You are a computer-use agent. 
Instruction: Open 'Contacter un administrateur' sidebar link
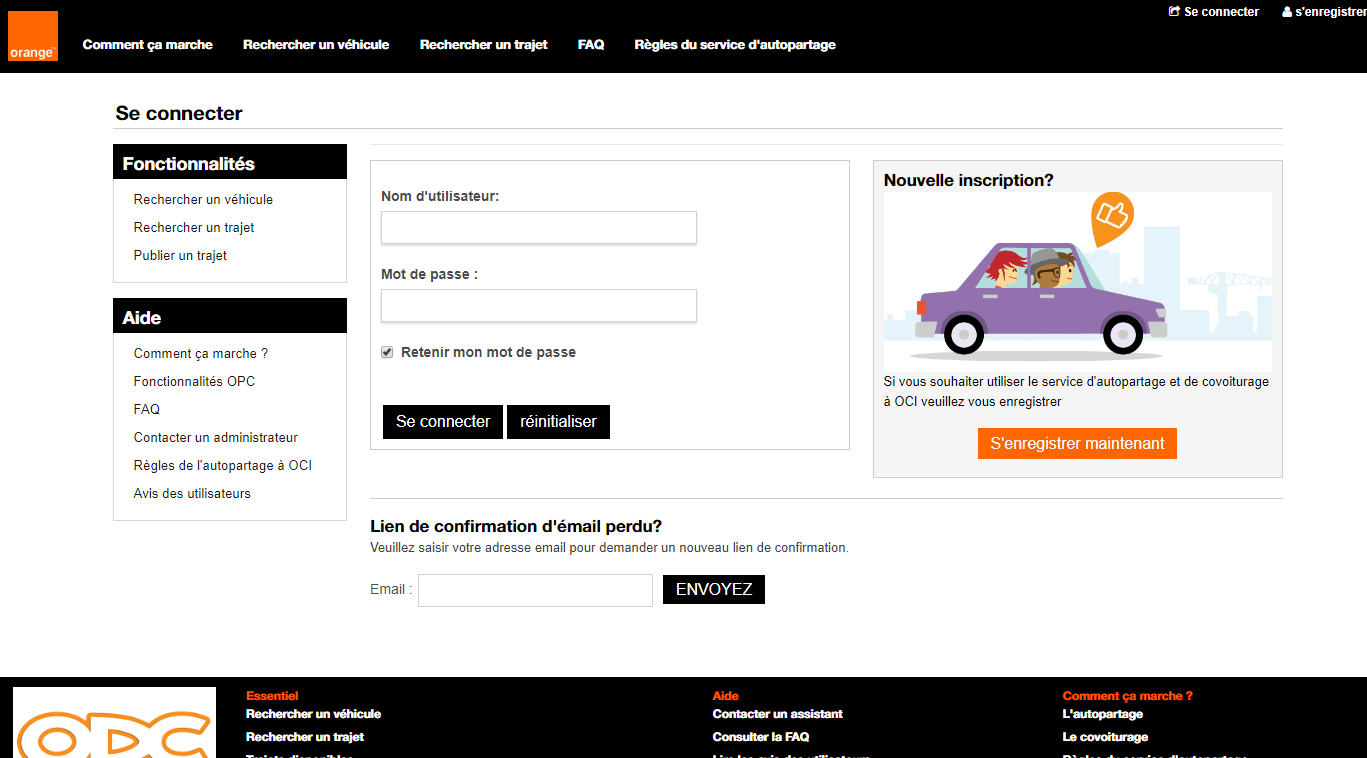tap(216, 438)
